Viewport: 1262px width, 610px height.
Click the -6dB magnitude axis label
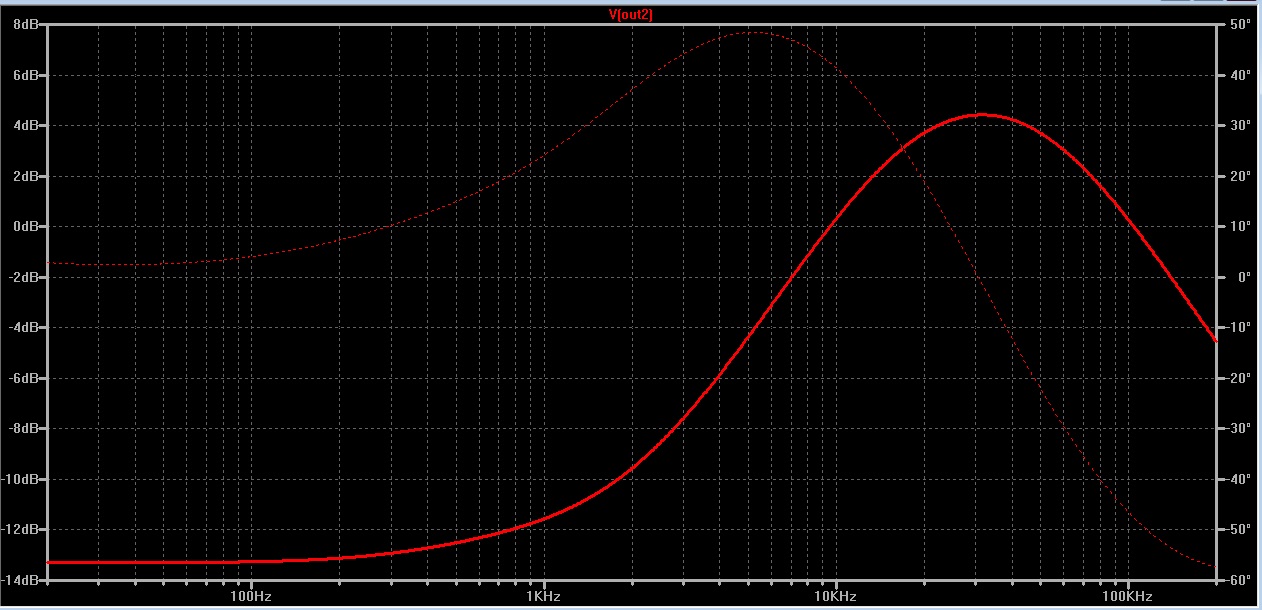coord(23,378)
